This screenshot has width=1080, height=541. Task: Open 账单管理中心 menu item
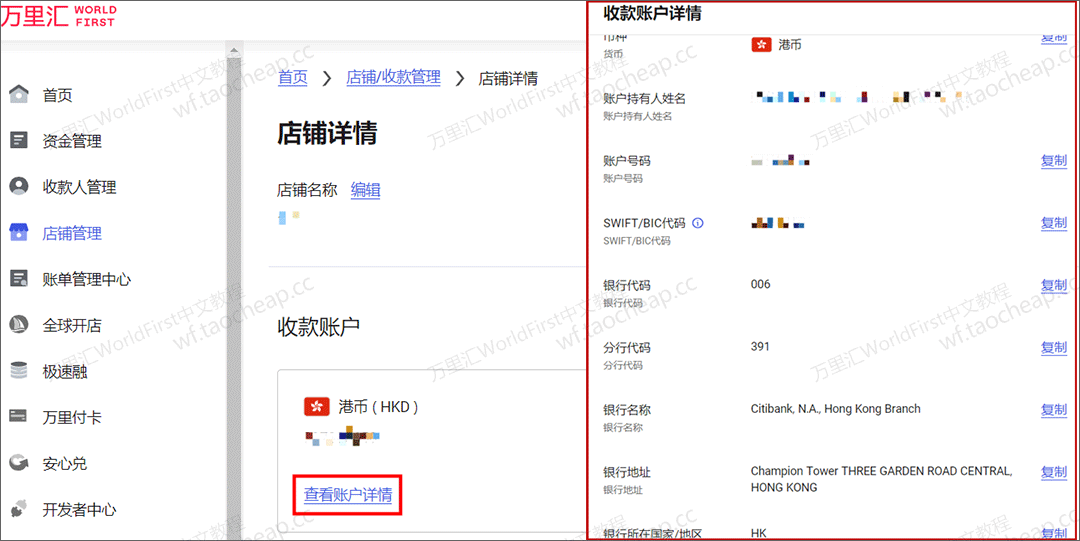pos(87,280)
